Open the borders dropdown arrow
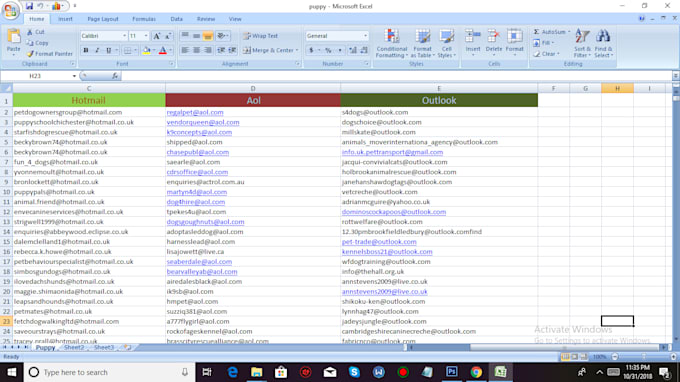680x382 pixels. [x=135, y=51]
